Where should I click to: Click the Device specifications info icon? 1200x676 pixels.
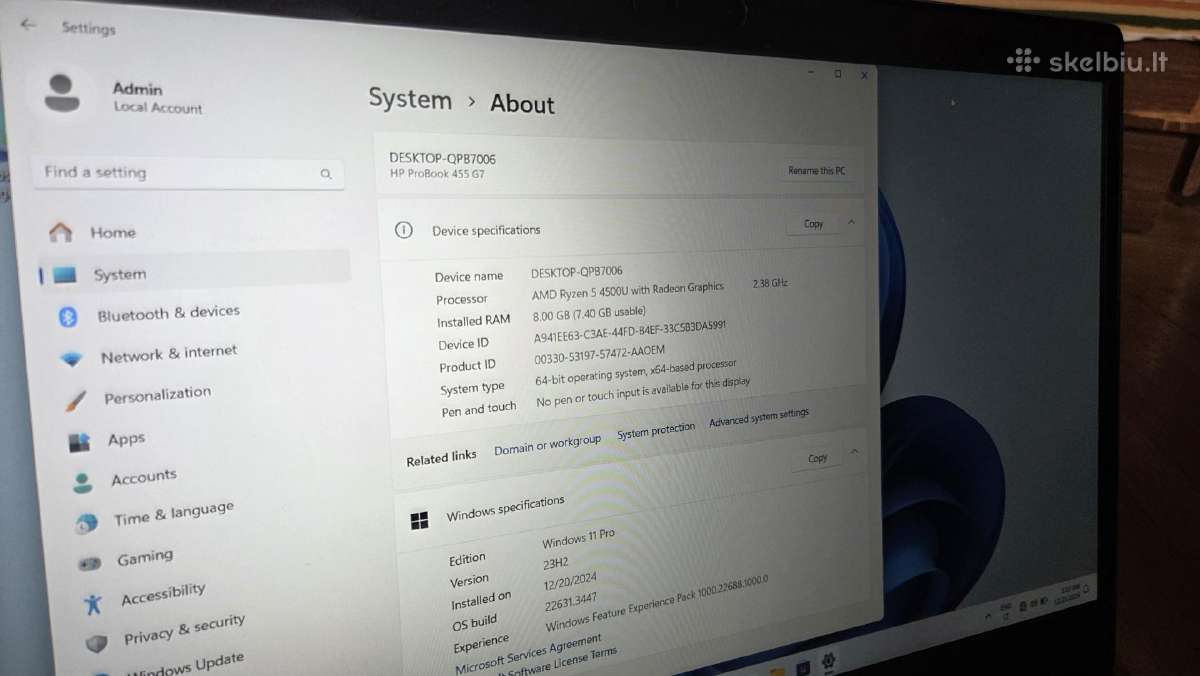coord(404,230)
